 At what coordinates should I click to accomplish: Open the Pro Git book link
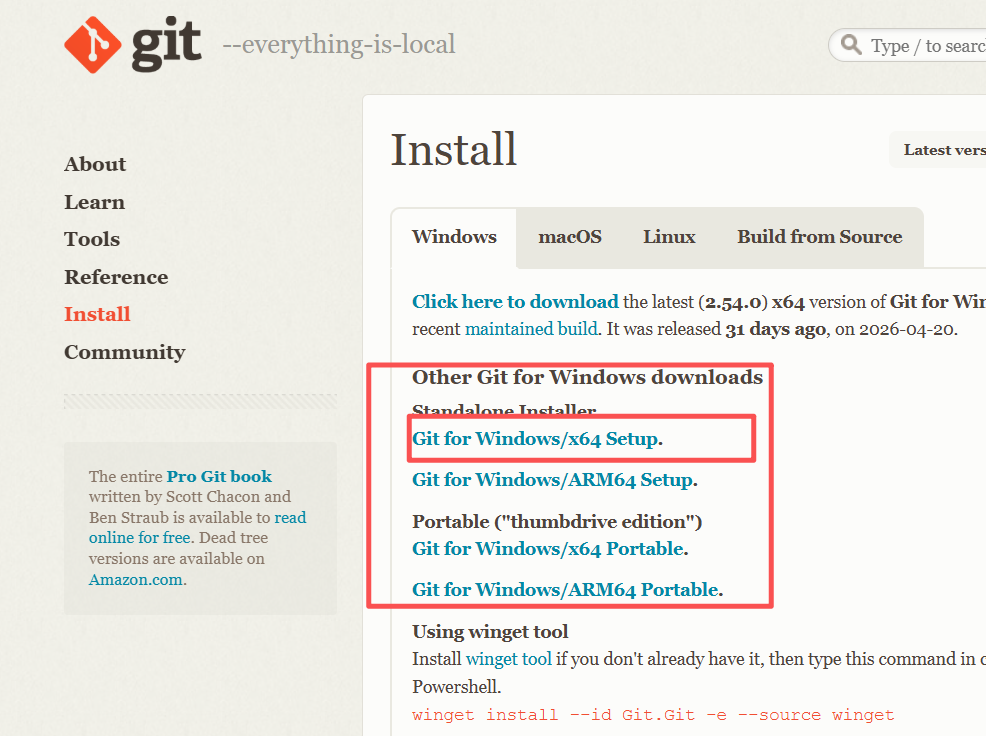(x=219, y=476)
